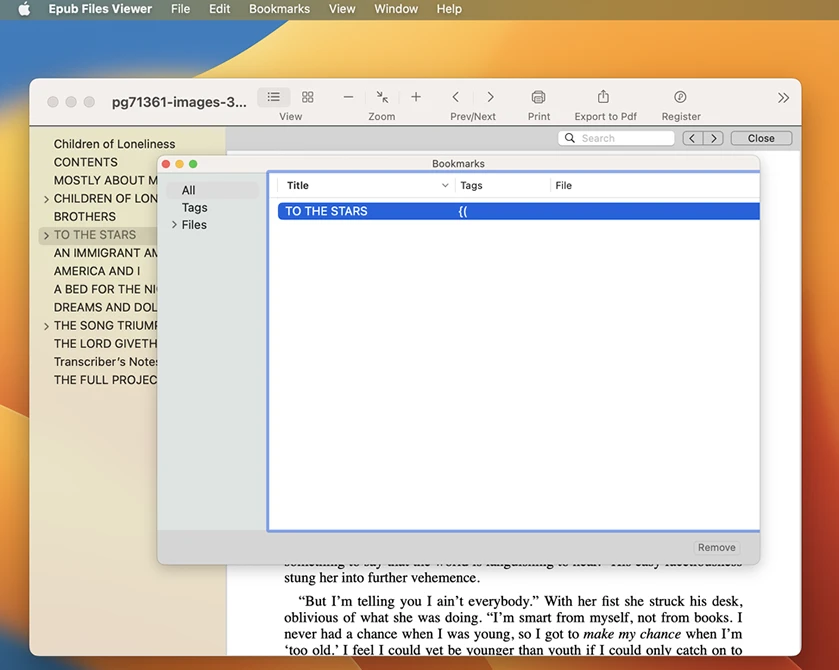Open Print from the toolbar
The height and width of the screenshot is (670, 839).
tap(538, 97)
